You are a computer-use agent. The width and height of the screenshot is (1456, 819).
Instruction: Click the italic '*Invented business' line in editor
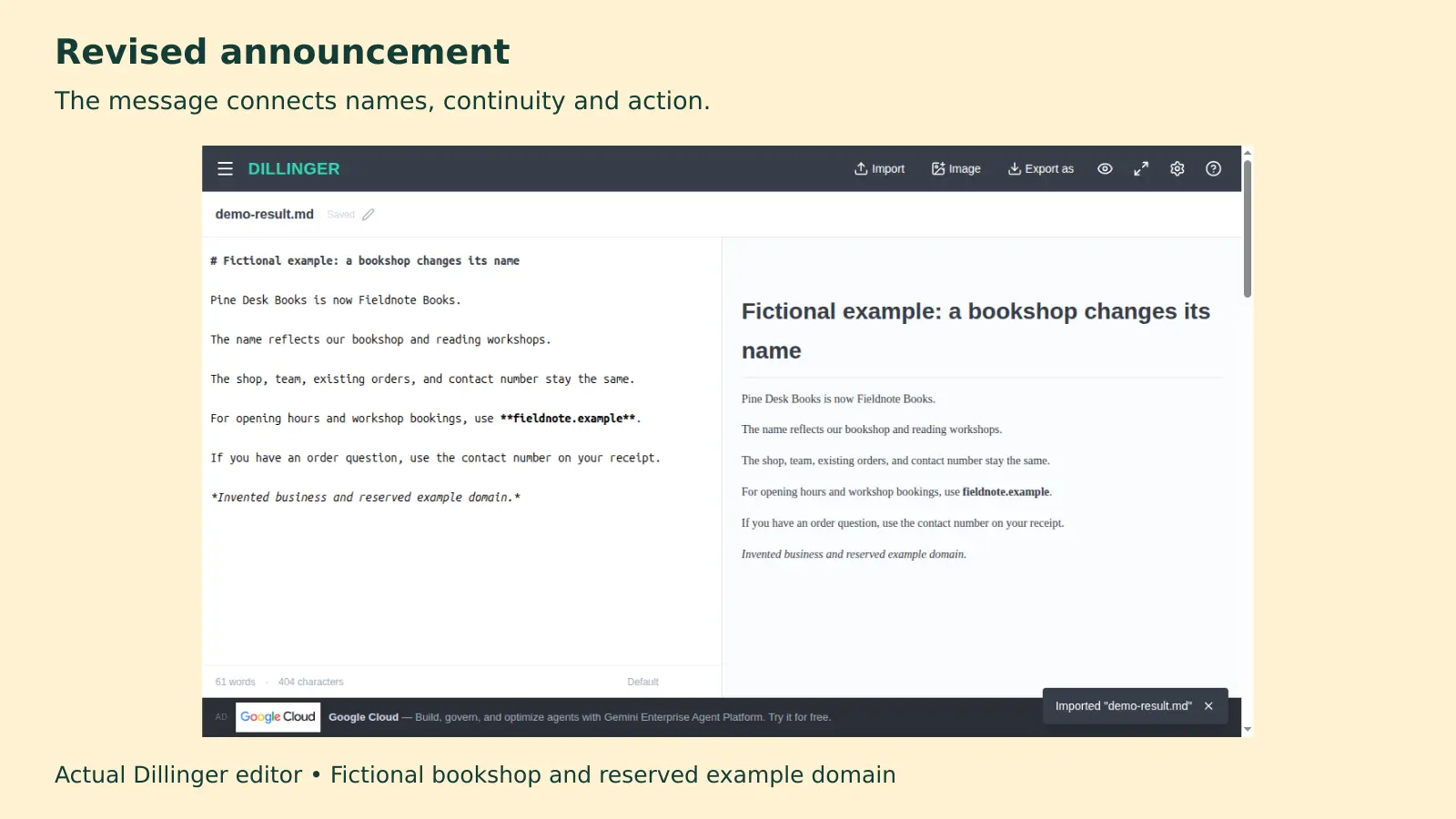(x=365, y=497)
